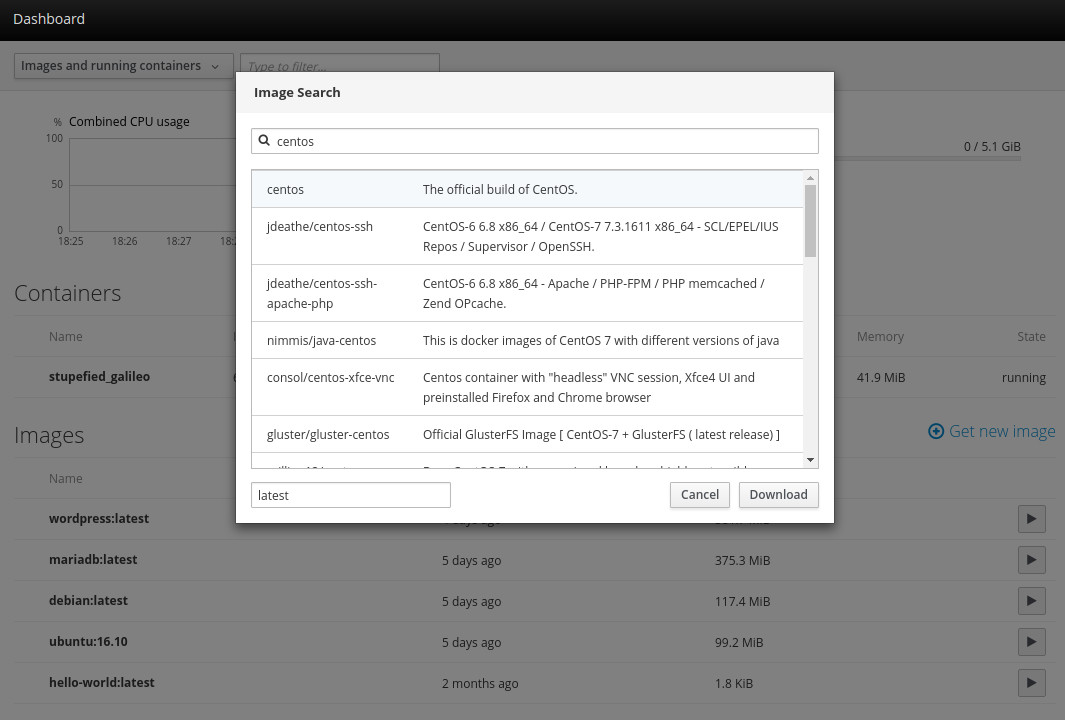
Task: Click the Name column header in Containers table
Action: tap(66, 336)
